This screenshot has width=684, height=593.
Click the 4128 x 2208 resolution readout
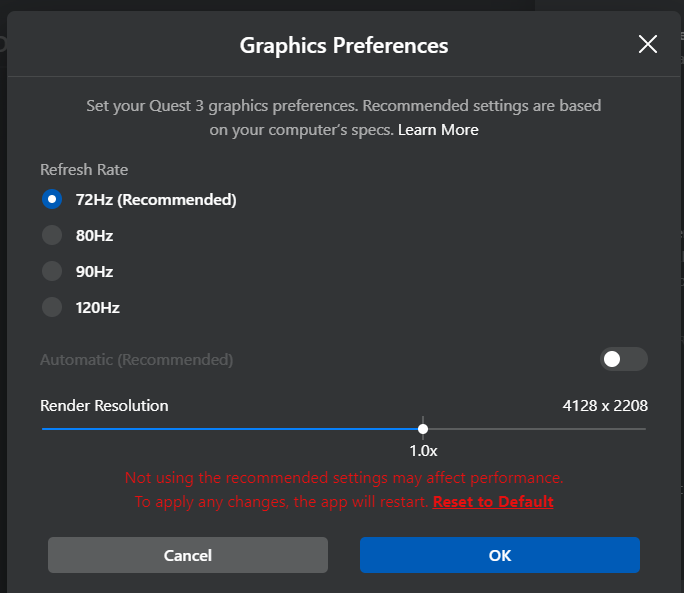click(605, 406)
